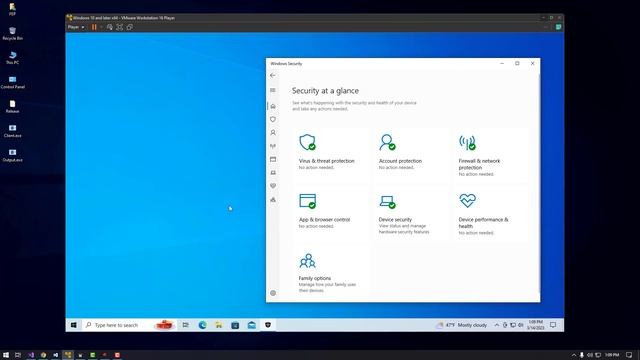The image size is (640, 360).
Task: Open Family options tile
Action: pos(331,272)
